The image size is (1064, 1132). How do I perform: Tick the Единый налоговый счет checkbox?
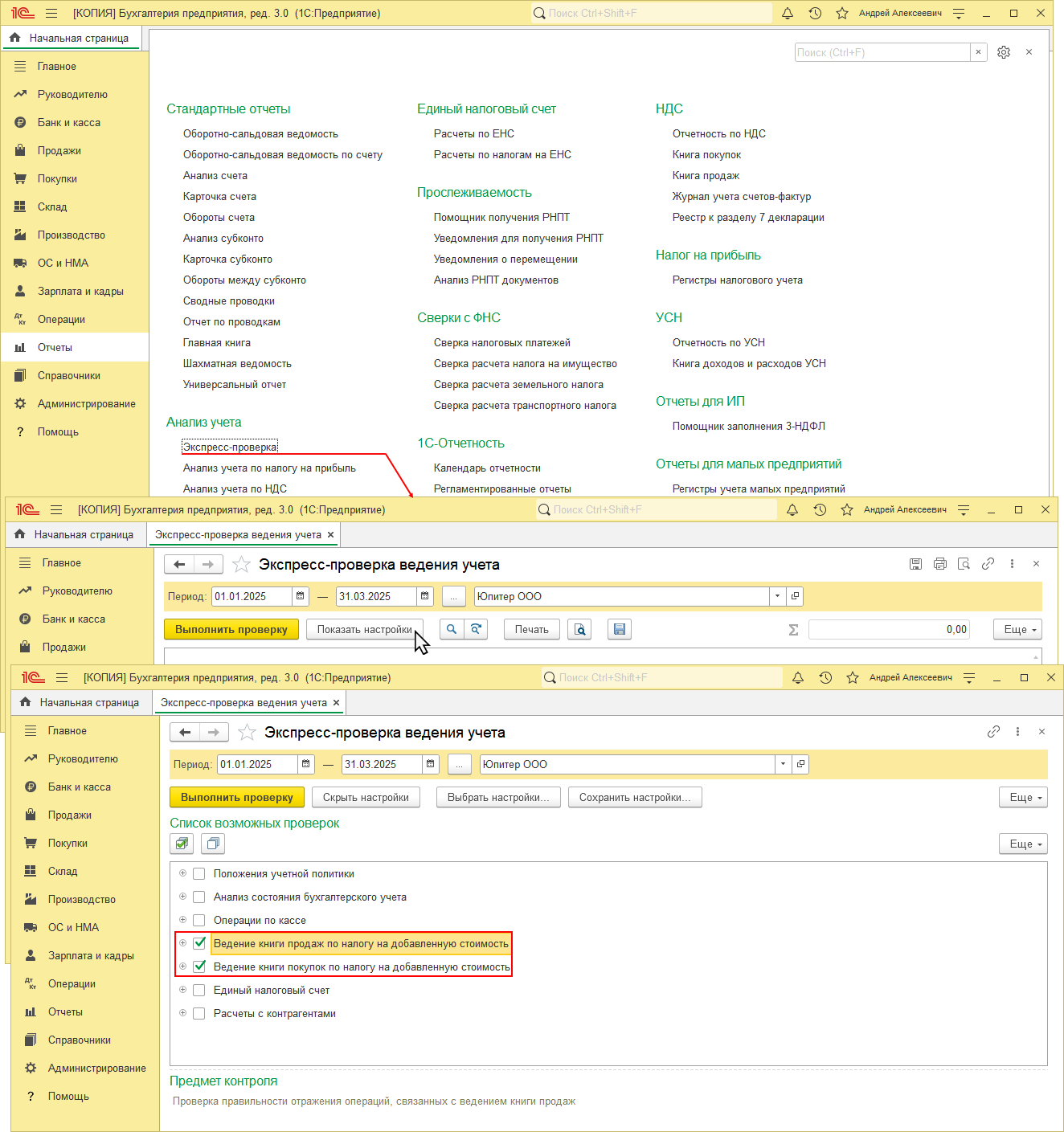click(x=199, y=991)
